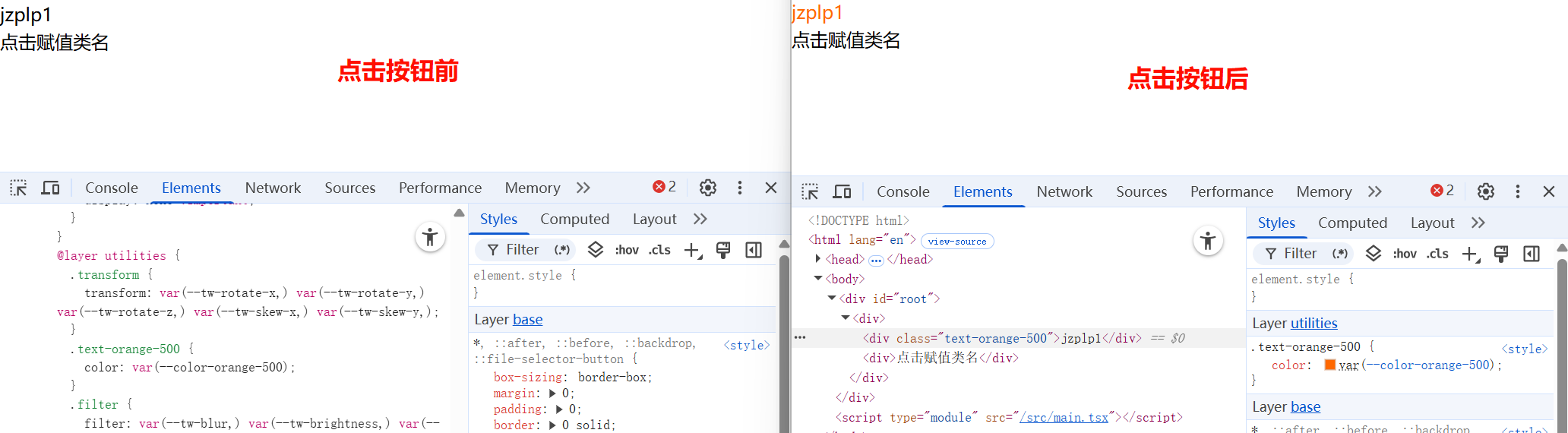Toggle device toolbar icon in left DevTools
The width and height of the screenshot is (1568, 433).
pyautogui.click(x=50, y=188)
